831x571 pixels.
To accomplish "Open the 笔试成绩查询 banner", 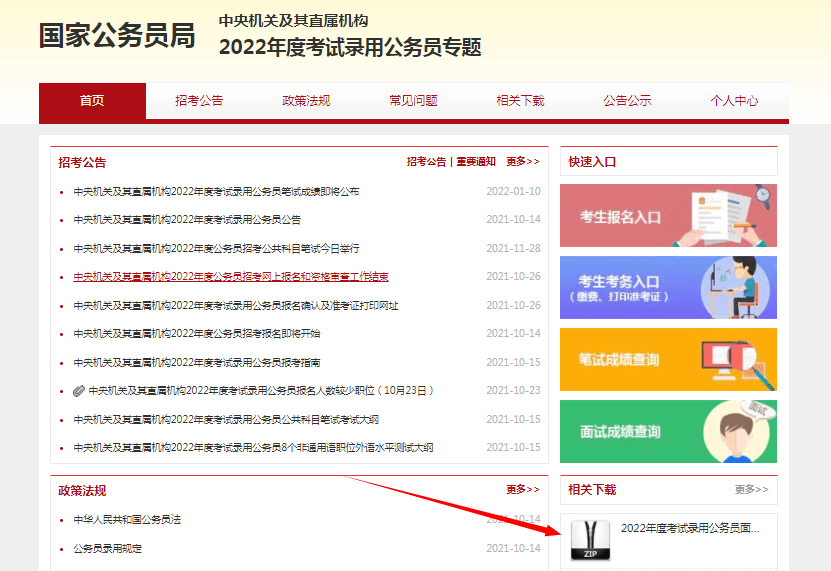I will tap(668, 359).
